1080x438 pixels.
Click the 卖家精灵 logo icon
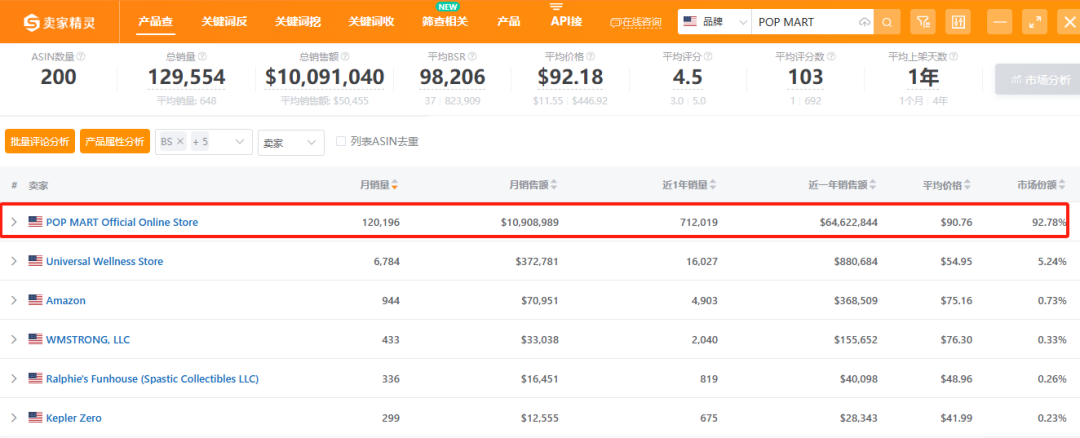(x=32, y=23)
